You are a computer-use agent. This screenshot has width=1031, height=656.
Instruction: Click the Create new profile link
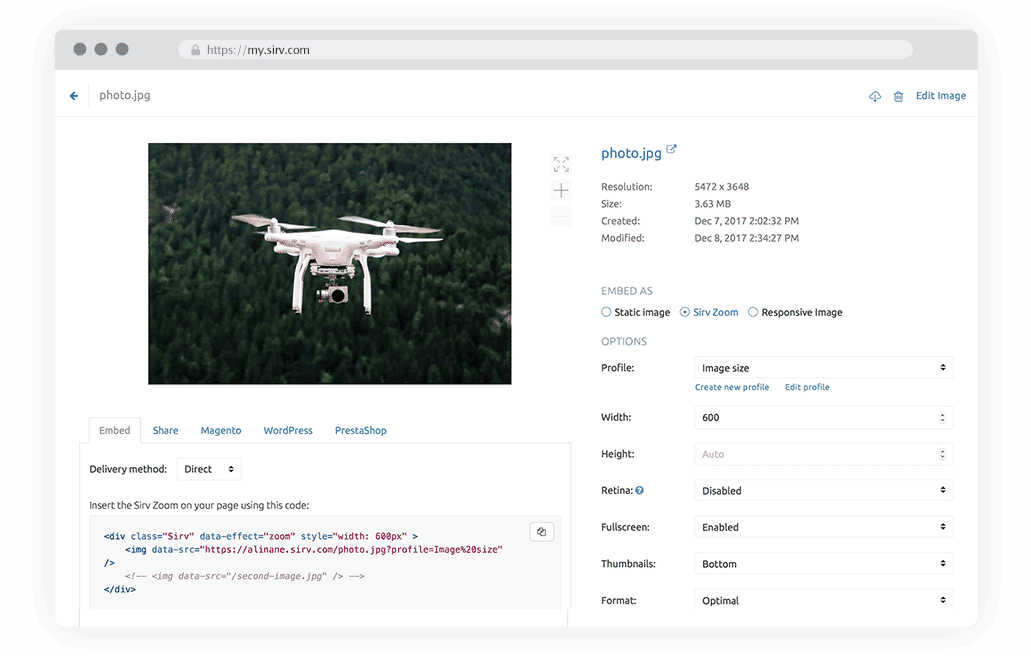point(732,387)
